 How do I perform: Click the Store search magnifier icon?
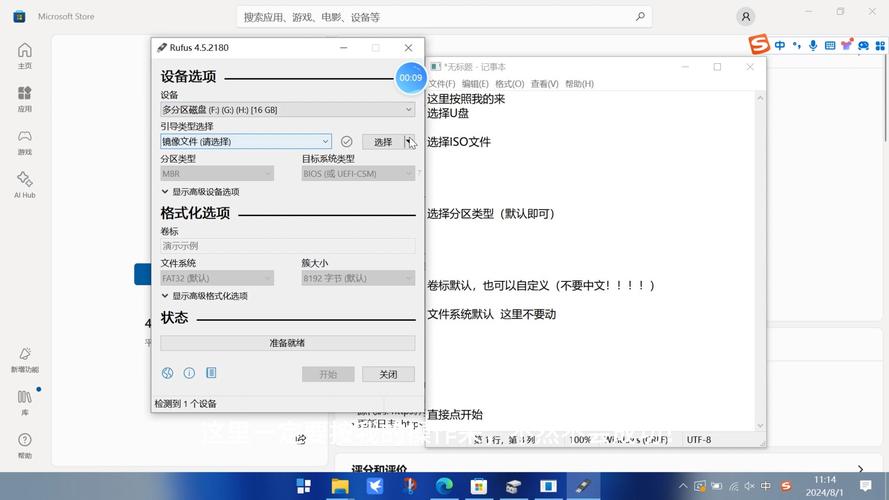pyautogui.click(x=640, y=16)
